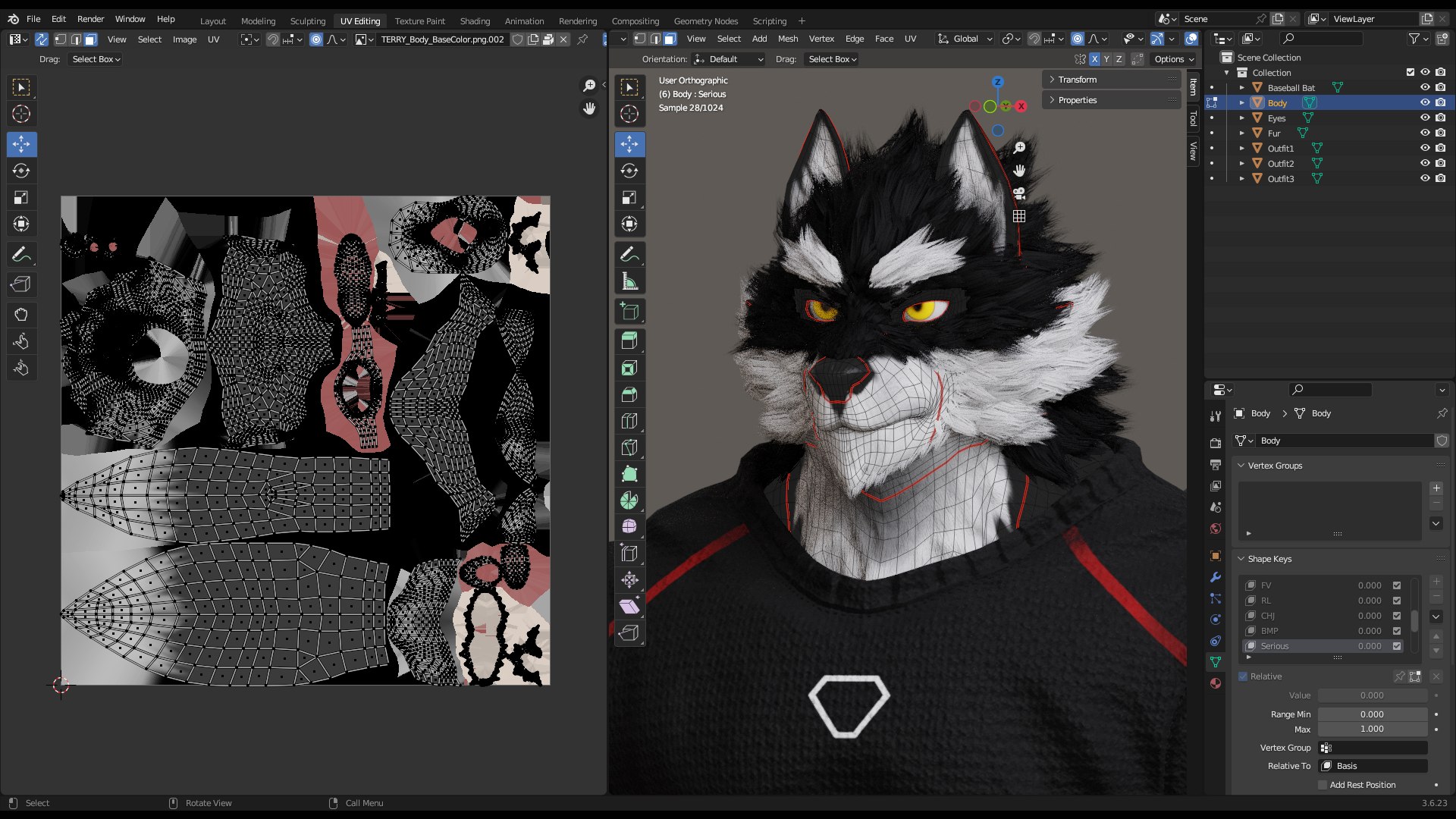This screenshot has width=1456, height=819.
Task: Adjust the Range Max field slider
Action: 1373,729
